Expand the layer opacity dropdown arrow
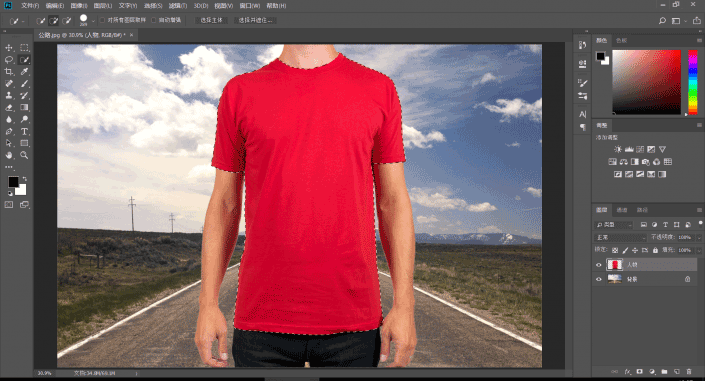Screen dimensions: 705x381 698,238
